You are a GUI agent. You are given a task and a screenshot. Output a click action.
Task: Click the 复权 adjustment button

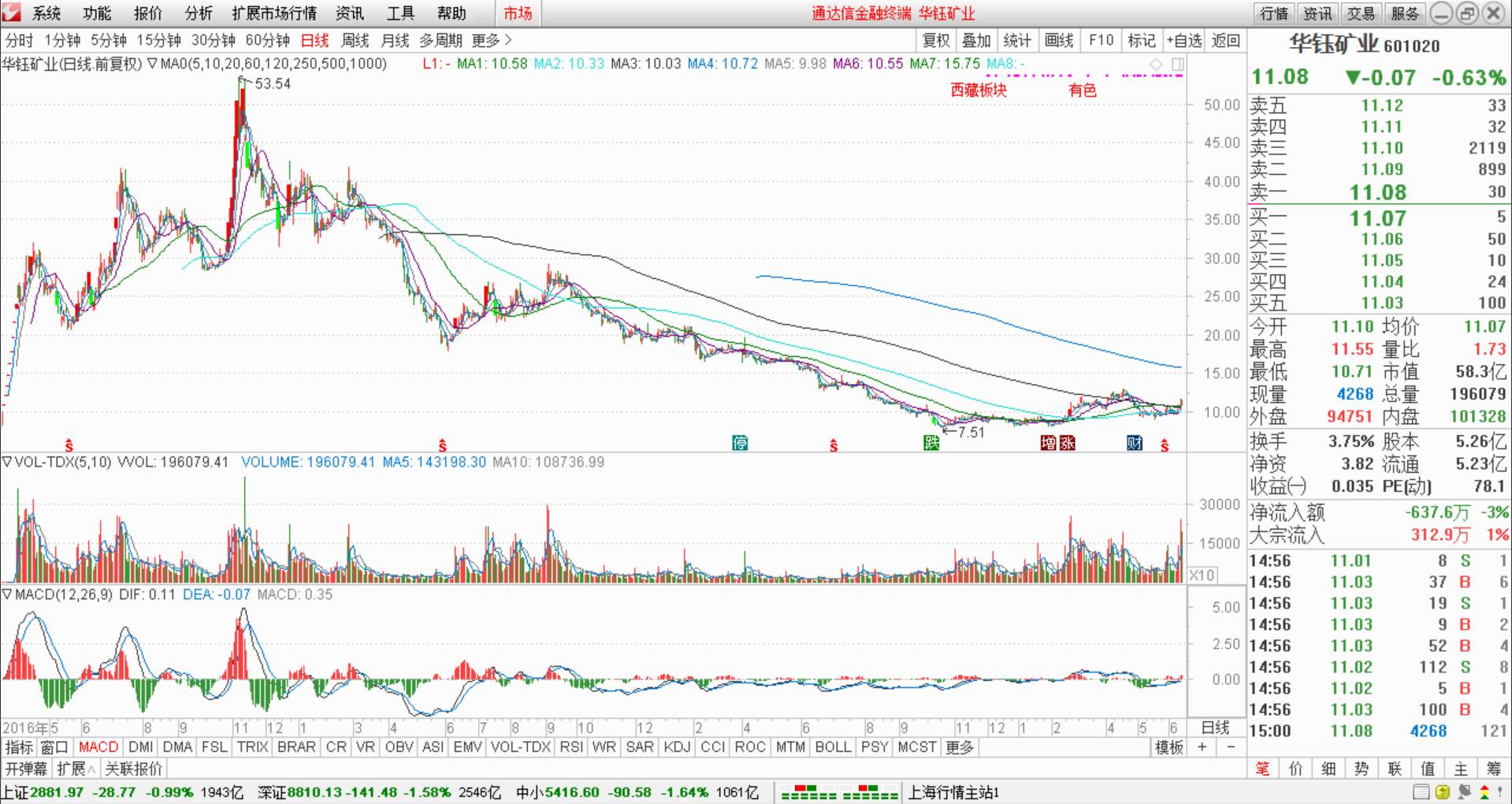[936, 40]
